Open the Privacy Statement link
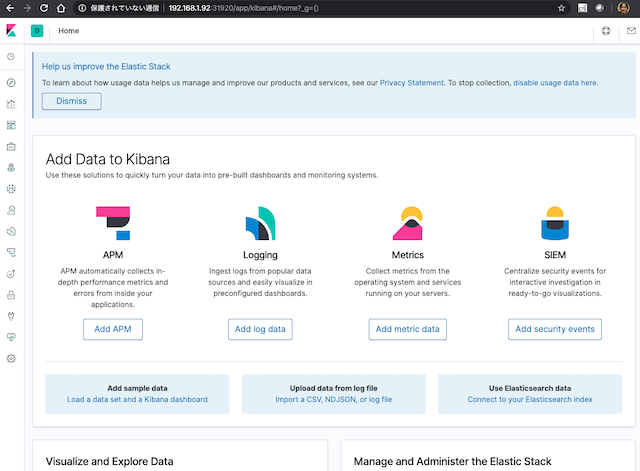Image resolution: width=640 pixels, height=471 pixels. 411,83
